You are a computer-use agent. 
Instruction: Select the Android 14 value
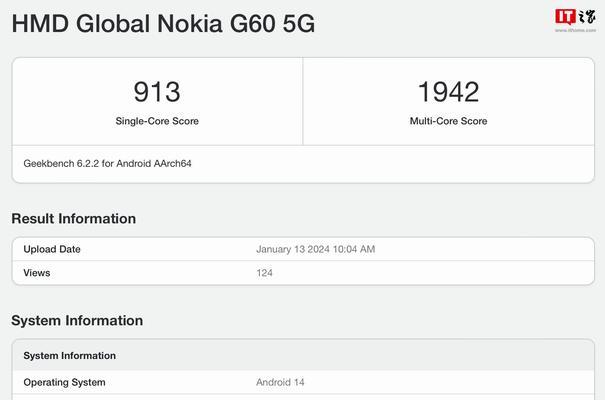(280, 382)
